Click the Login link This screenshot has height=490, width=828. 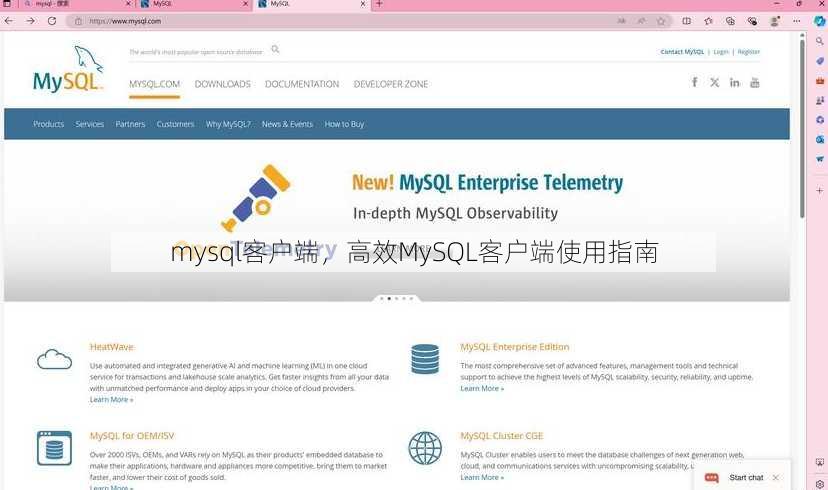click(721, 52)
